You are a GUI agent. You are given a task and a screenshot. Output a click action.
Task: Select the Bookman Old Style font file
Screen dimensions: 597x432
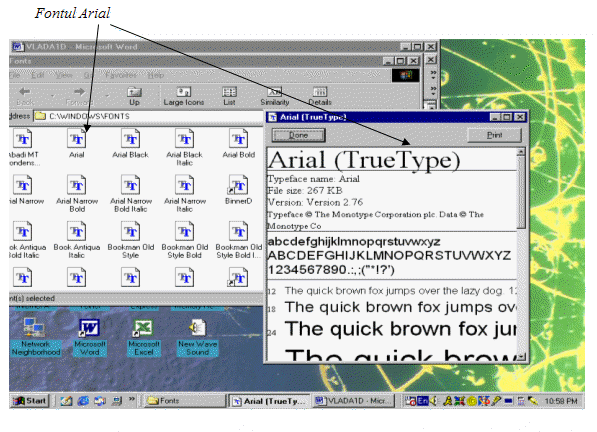[131, 240]
